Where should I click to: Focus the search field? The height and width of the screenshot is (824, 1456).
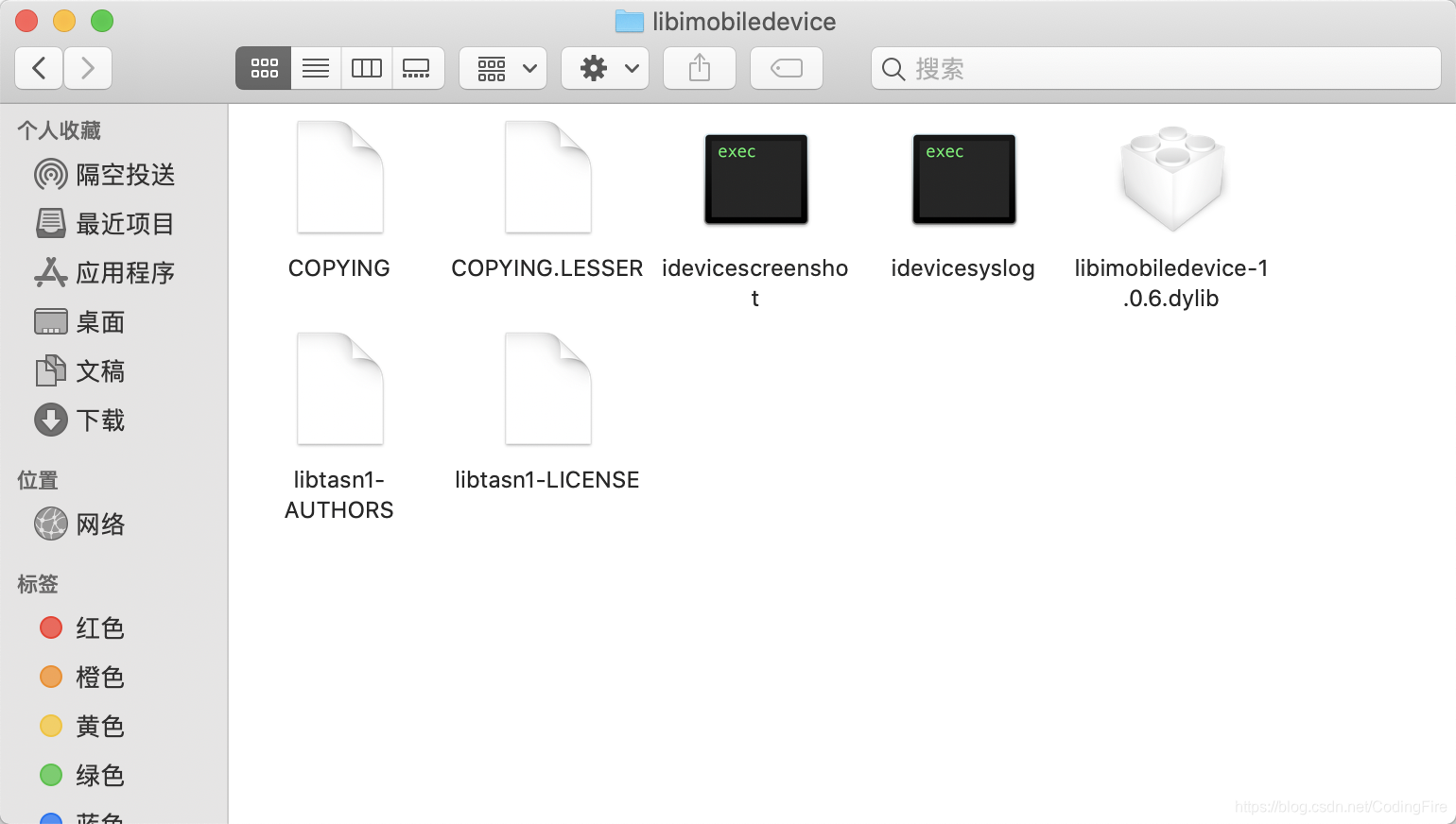1156,68
